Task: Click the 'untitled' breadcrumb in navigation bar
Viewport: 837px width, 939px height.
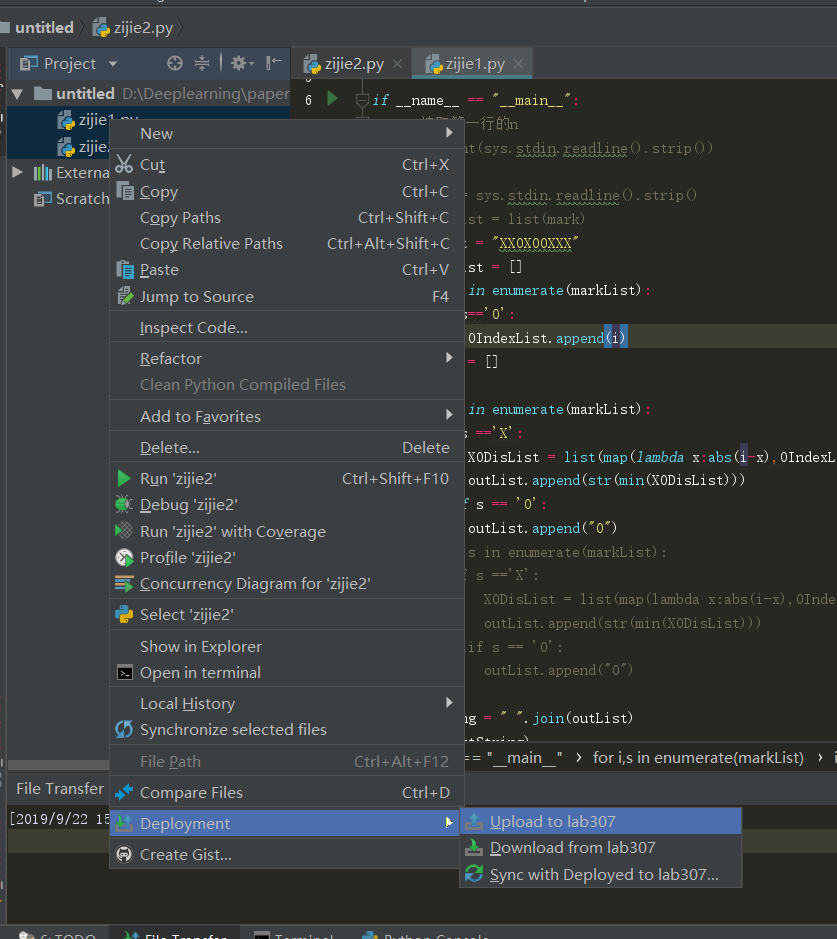Action: click(44, 28)
